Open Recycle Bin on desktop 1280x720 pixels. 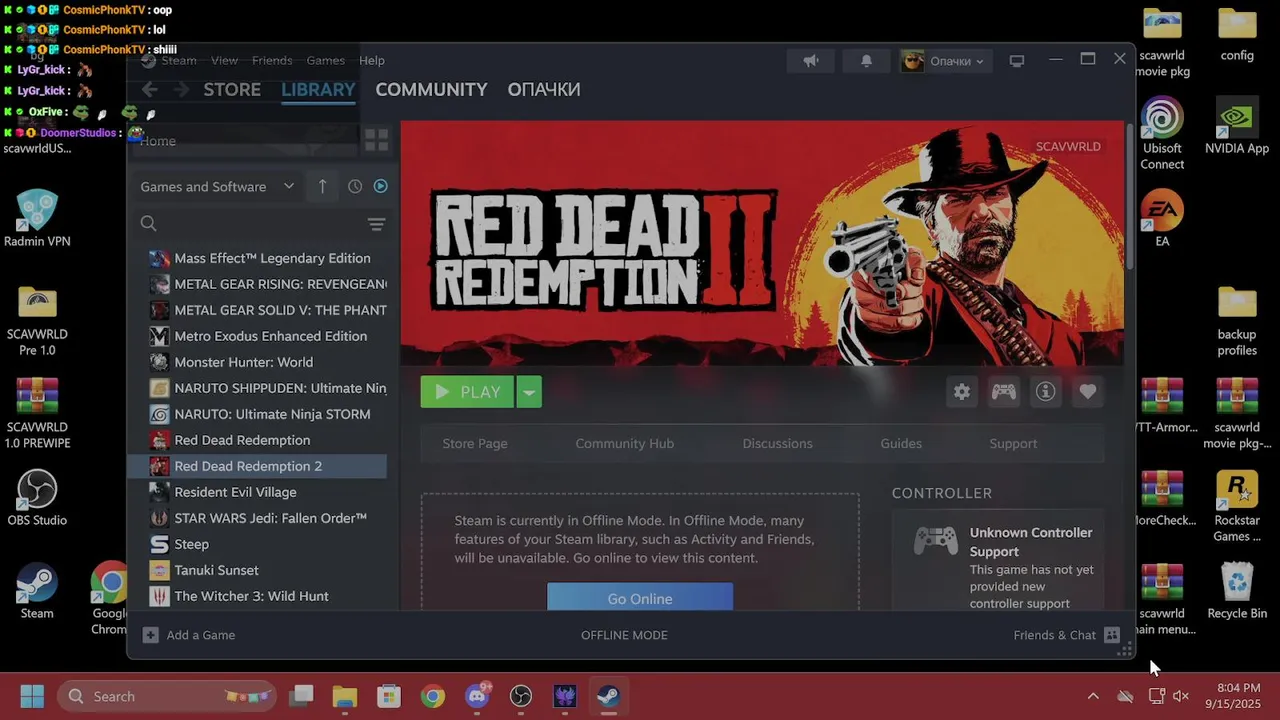click(1237, 591)
